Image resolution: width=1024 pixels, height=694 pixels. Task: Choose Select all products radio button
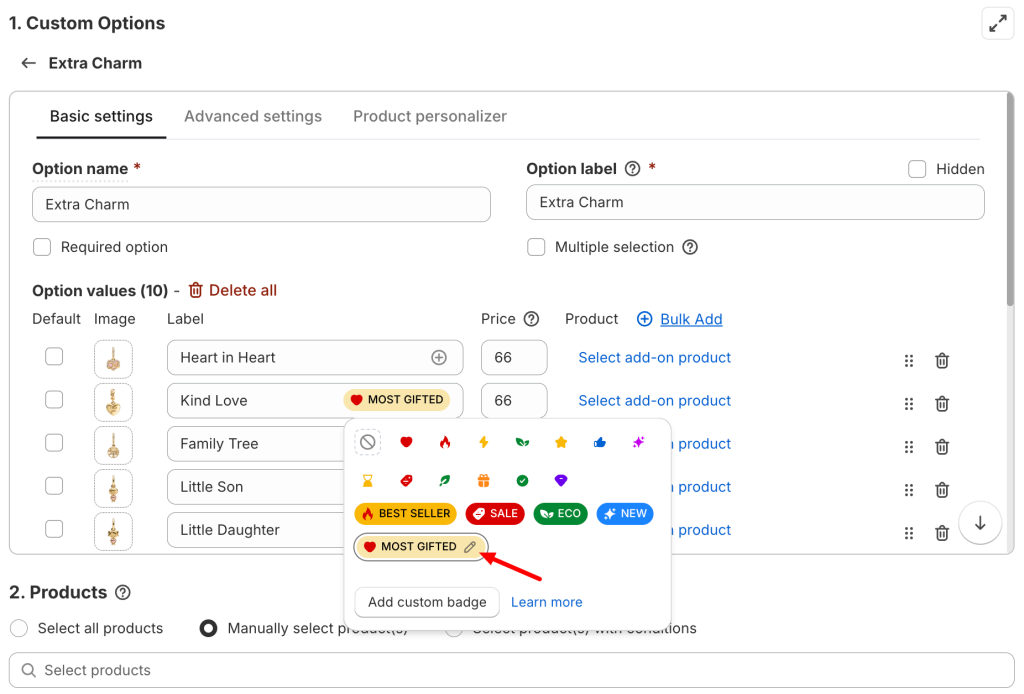tap(19, 628)
